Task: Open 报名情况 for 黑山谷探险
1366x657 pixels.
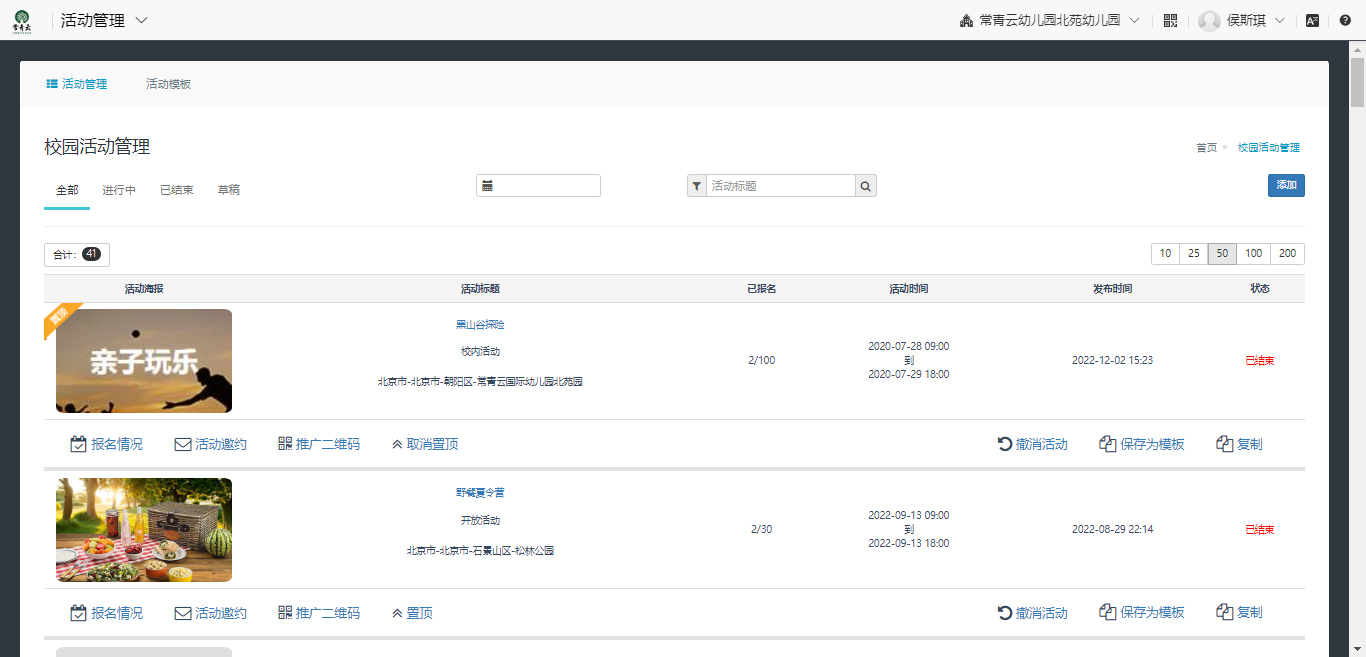Action: pyautogui.click(x=106, y=444)
